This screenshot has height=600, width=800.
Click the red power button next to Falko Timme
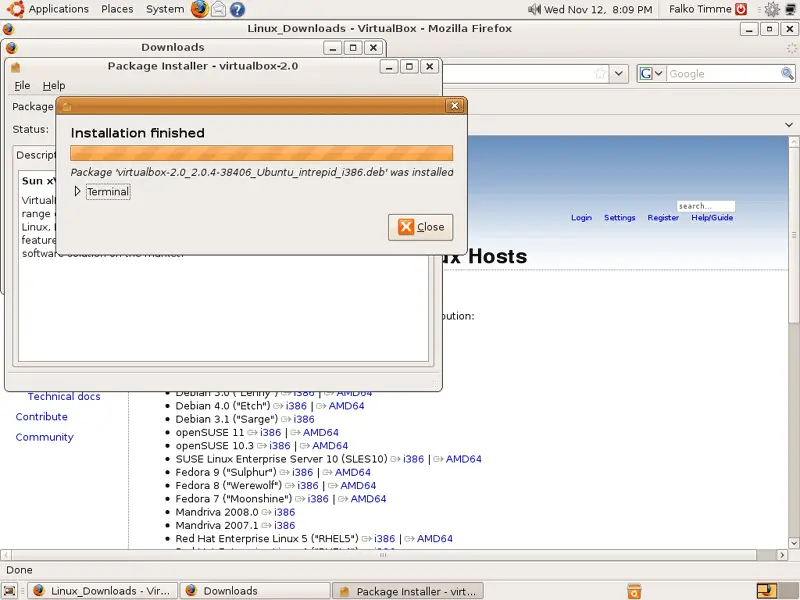click(x=741, y=9)
